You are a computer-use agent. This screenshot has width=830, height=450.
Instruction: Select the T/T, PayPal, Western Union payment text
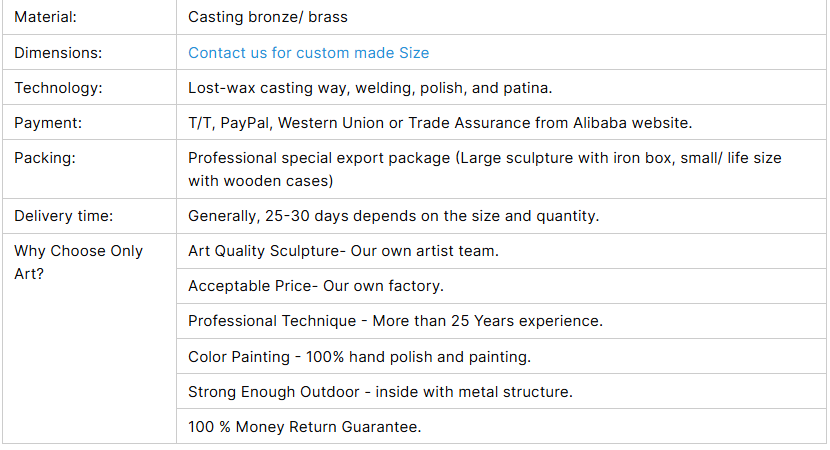[440, 123]
